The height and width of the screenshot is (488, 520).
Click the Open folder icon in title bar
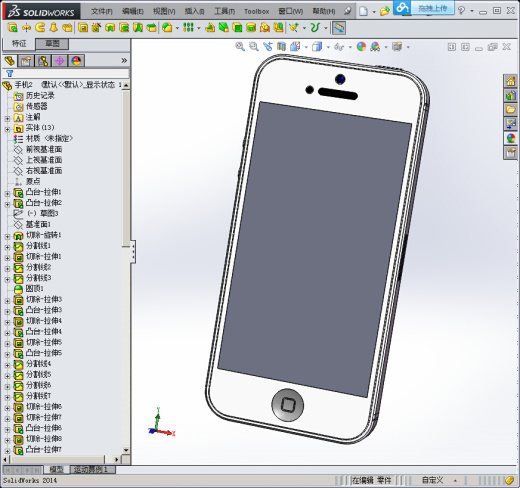coord(385,11)
